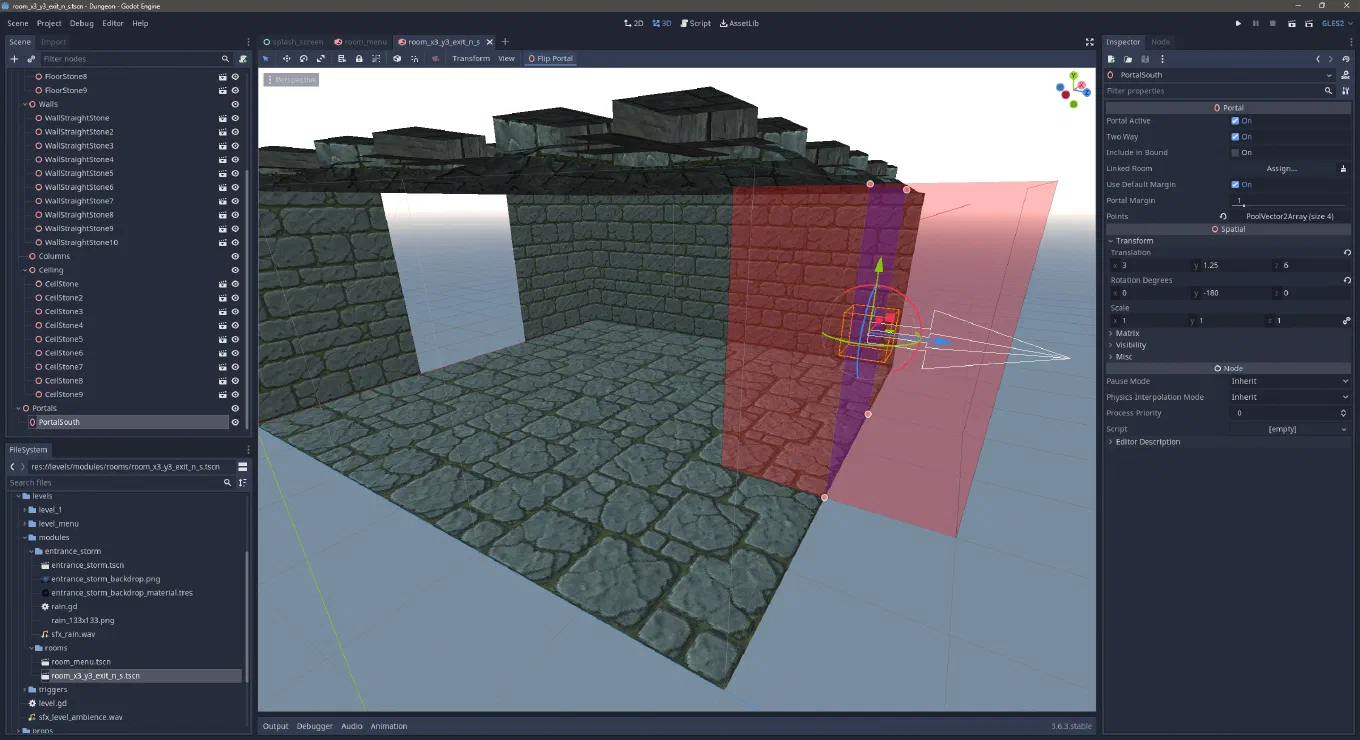Open the Inspector object history icon
The width and height of the screenshot is (1360, 740).
click(x=1346, y=59)
